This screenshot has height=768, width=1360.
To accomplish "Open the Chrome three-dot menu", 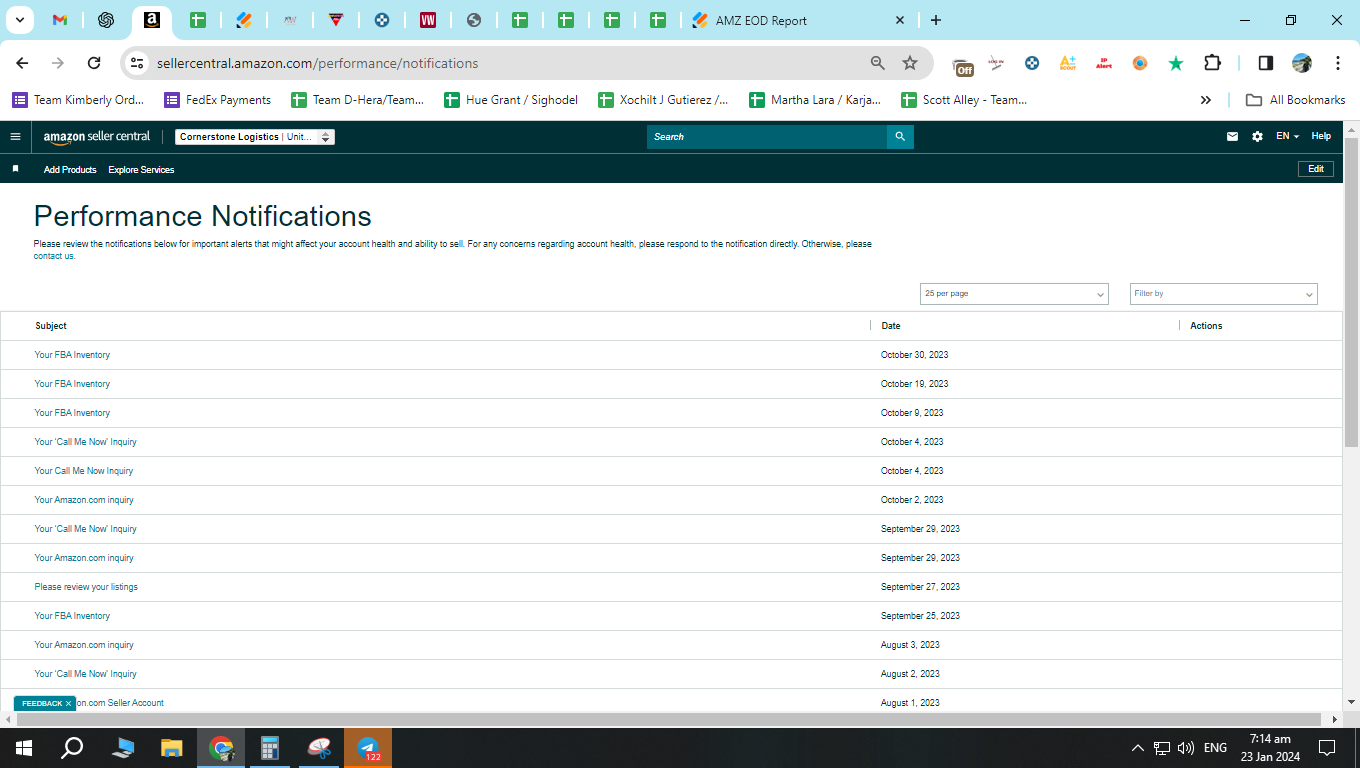I will (1337, 63).
